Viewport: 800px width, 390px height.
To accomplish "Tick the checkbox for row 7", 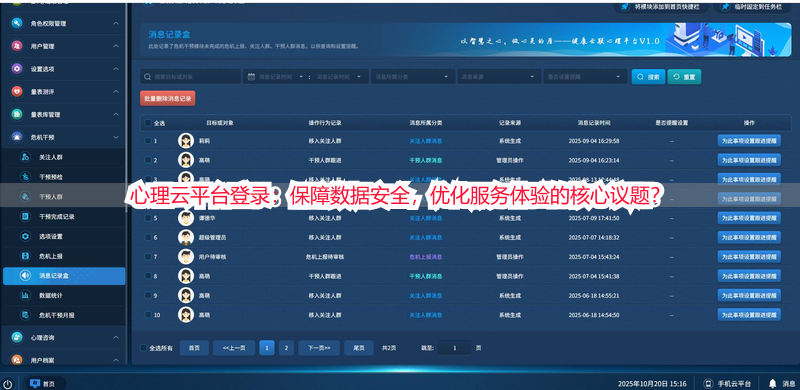I will tap(148, 257).
